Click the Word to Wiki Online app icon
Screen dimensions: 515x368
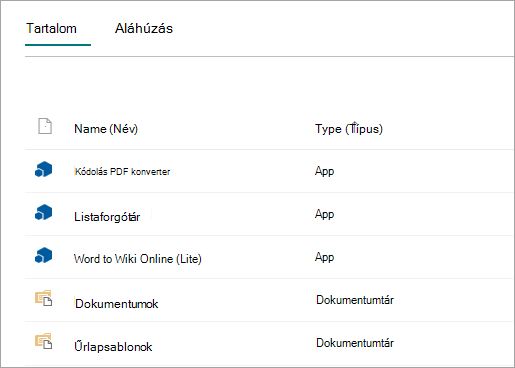(x=44, y=255)
